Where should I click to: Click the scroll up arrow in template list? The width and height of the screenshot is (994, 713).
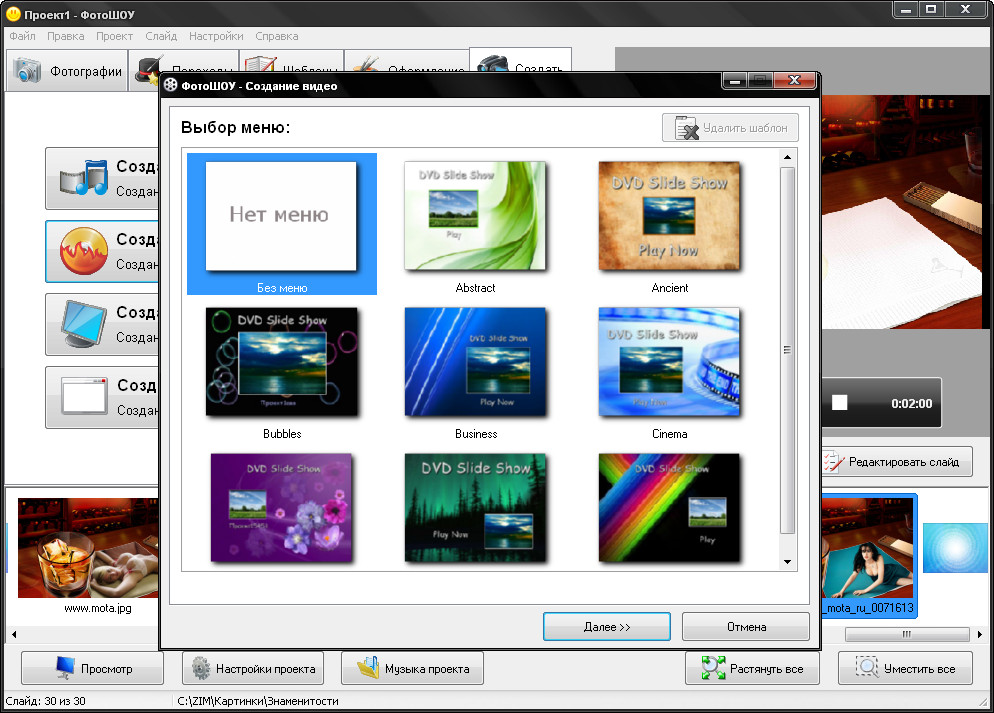point(787,157)
